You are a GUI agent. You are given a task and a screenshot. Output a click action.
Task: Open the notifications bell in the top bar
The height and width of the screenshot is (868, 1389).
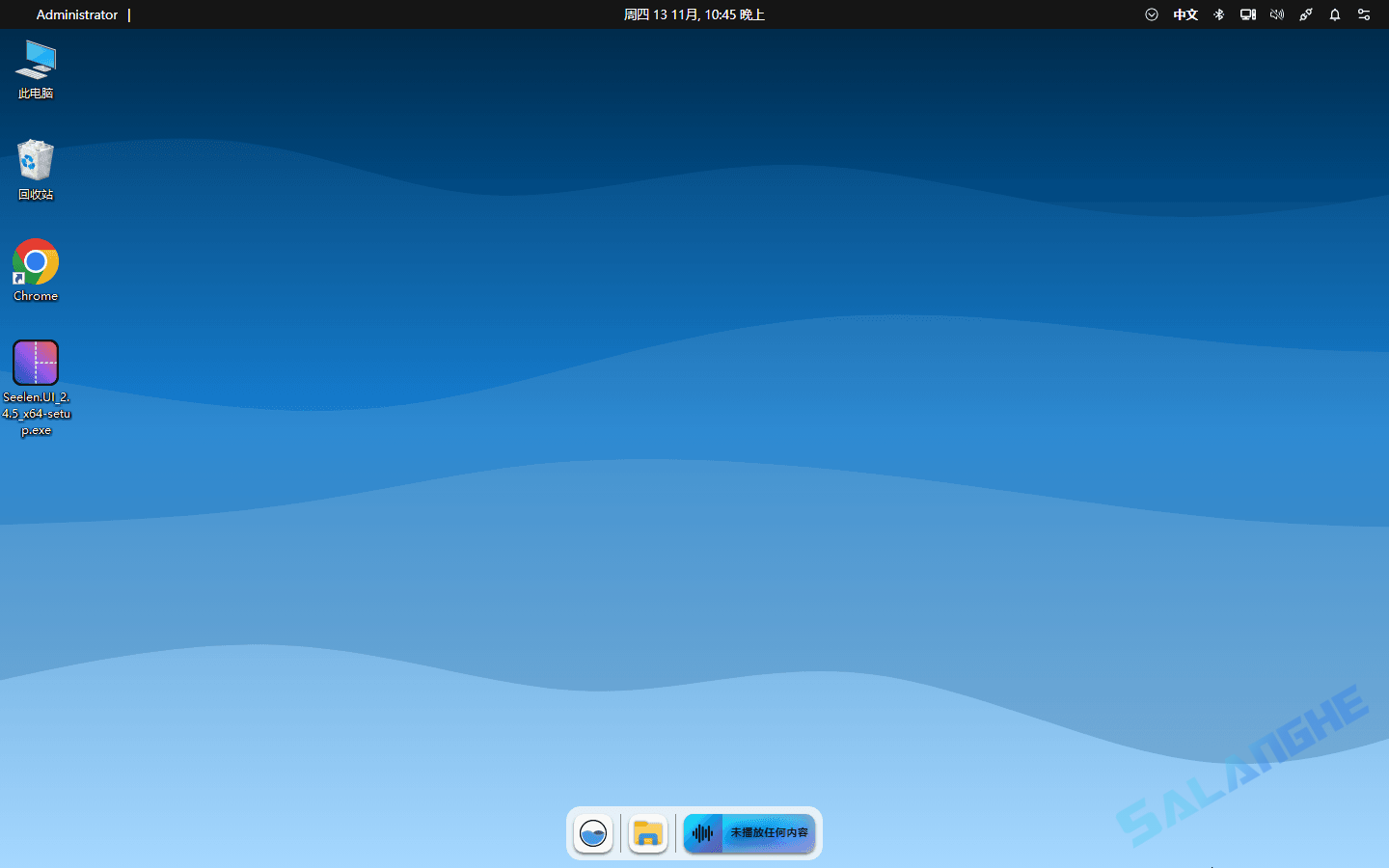point(1334,14)
